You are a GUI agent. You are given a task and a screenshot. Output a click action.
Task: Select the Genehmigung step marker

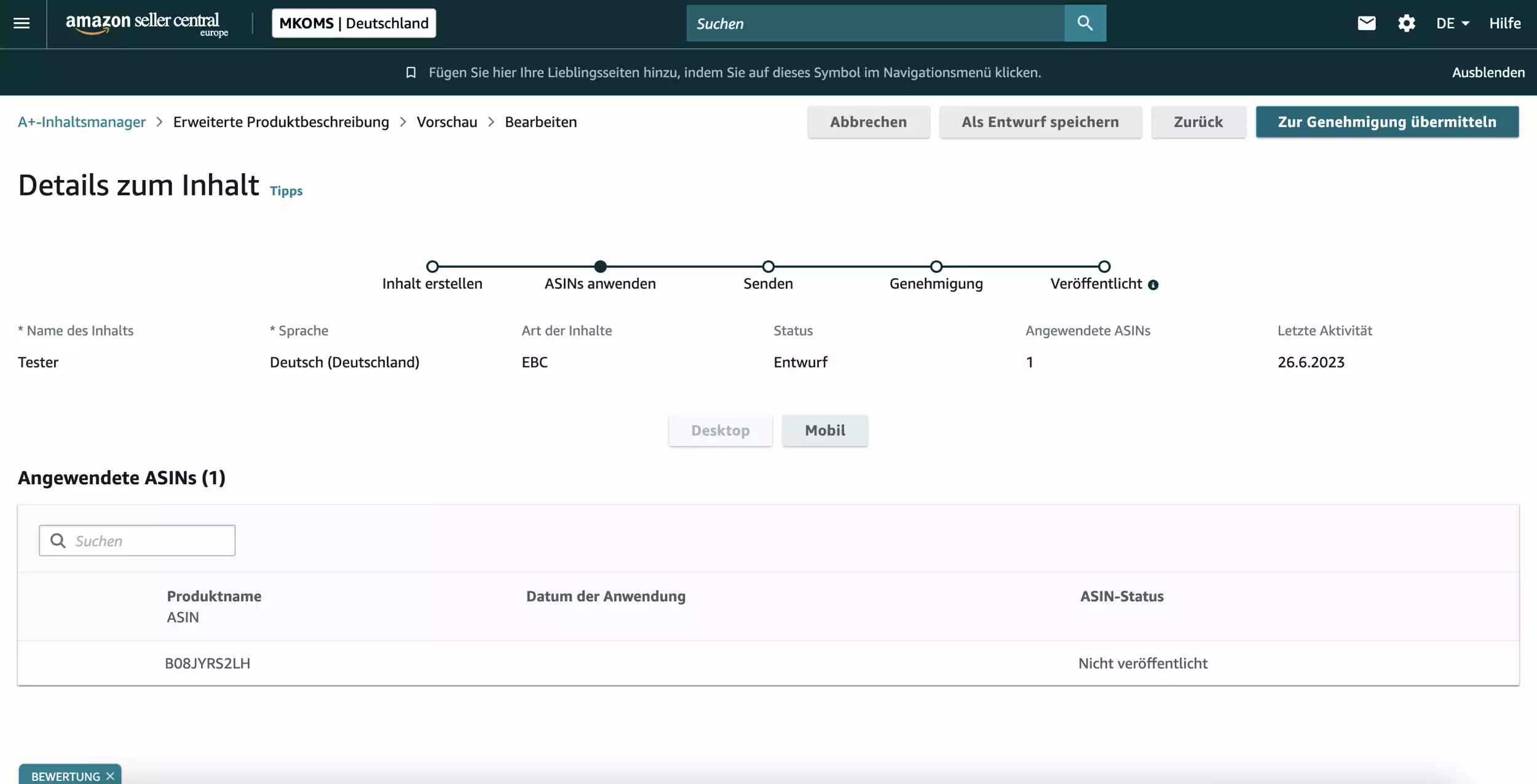tap(936, 267)
